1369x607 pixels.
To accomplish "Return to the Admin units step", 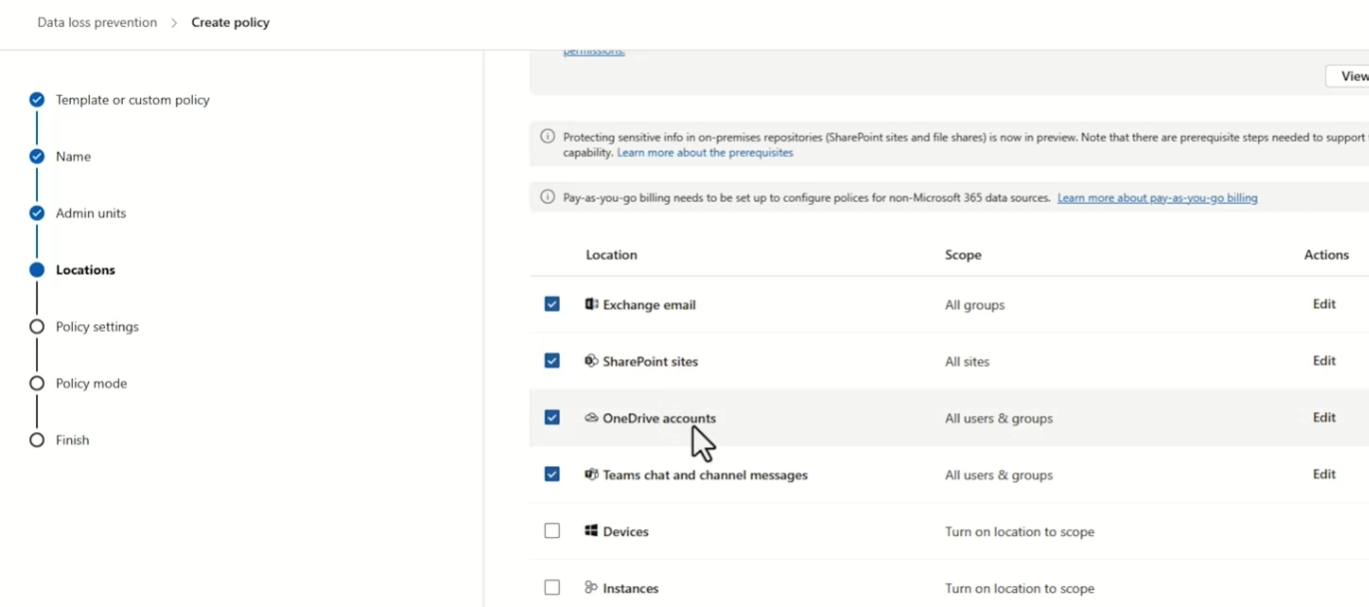I will [x=90, y=213].
